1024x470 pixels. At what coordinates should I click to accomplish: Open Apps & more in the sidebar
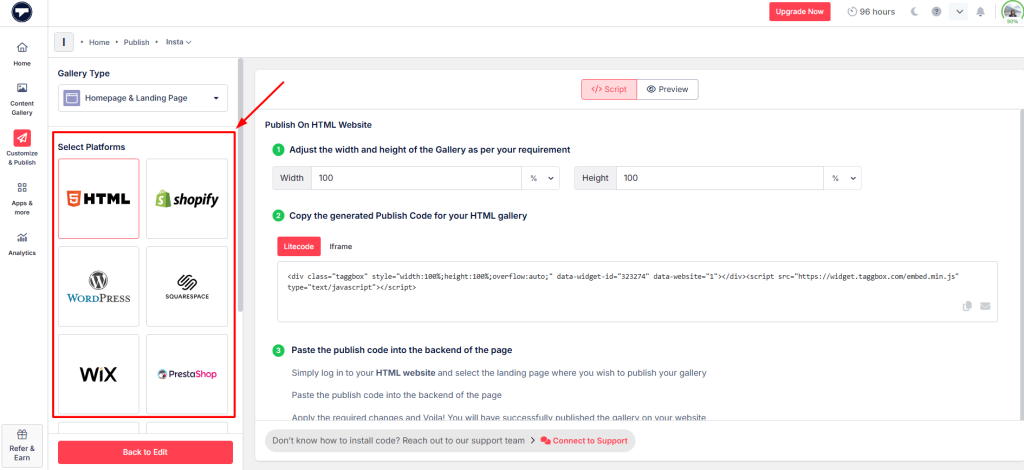22,198
